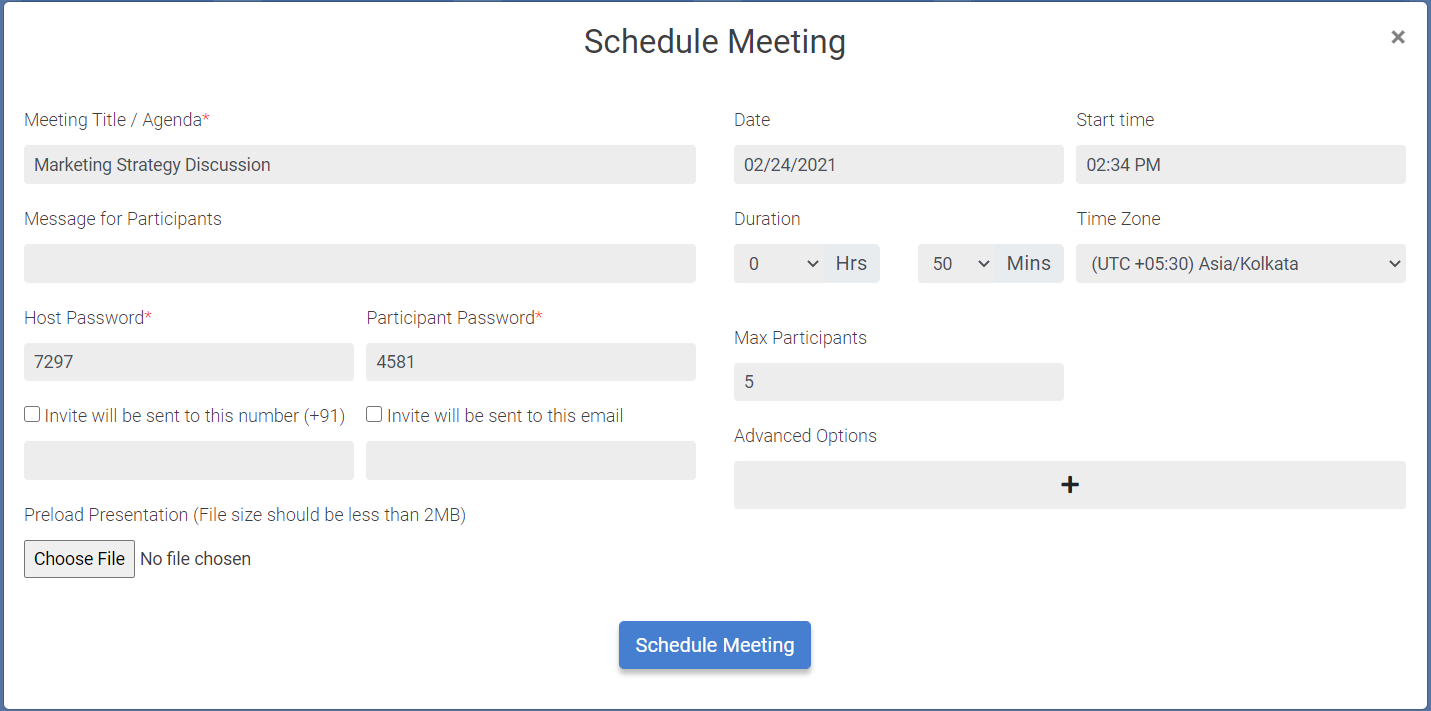Click the Message for Participants field
Viewport: 1431px width, 711px height.
click(x=359, y=263)
